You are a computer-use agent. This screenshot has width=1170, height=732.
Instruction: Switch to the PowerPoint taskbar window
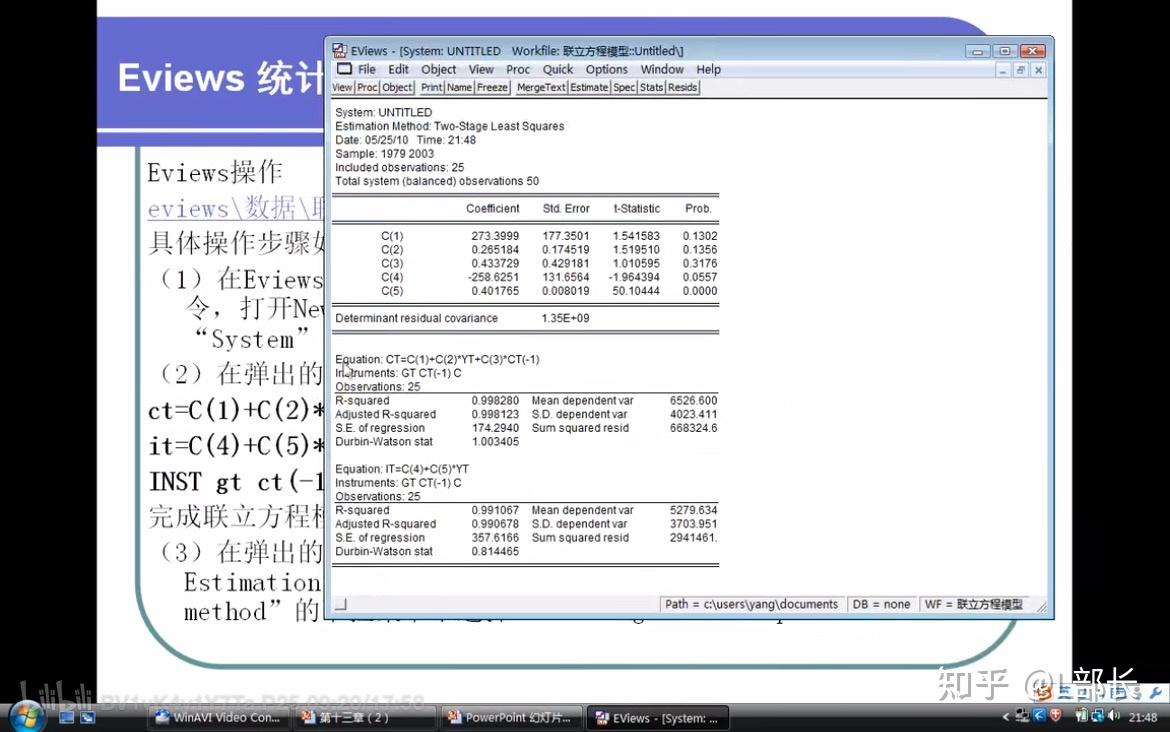pos(511,717)
